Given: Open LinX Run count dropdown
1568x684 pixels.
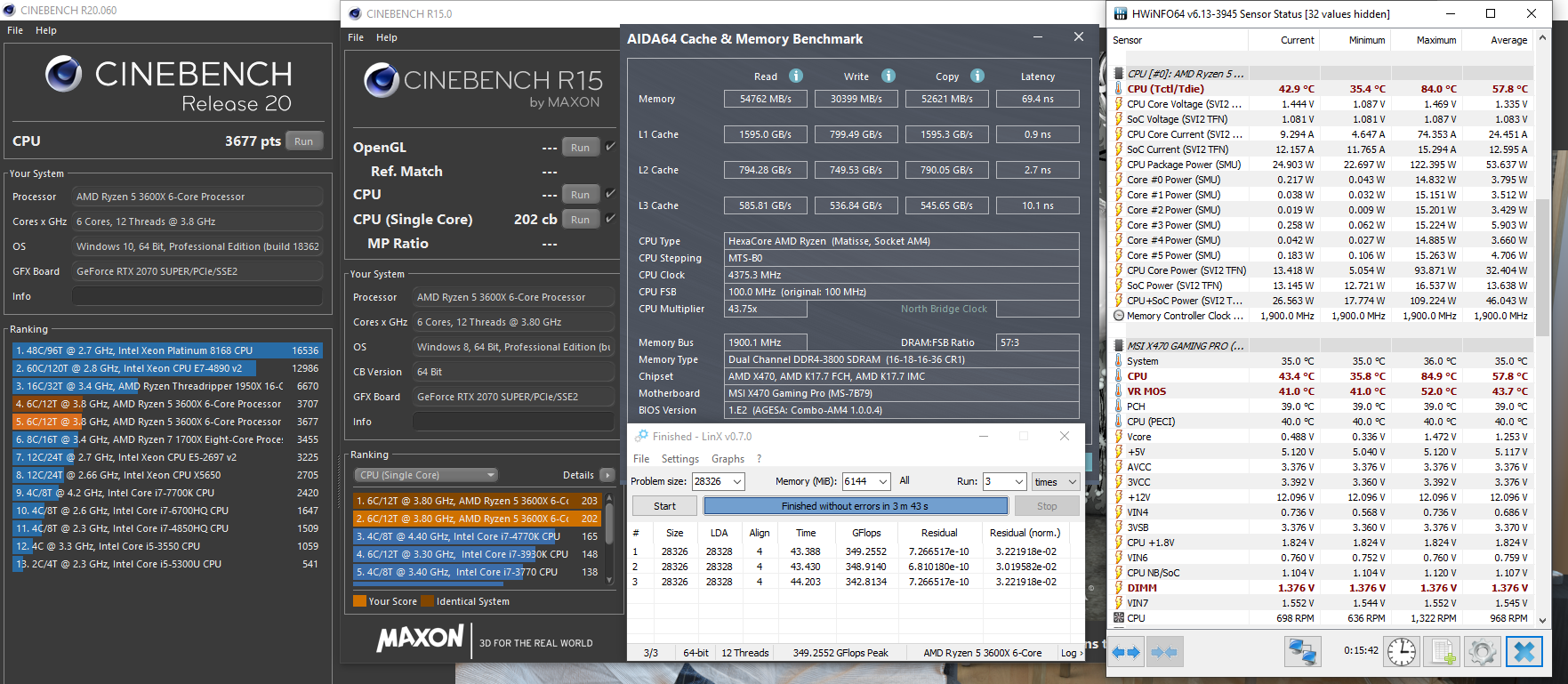Looking at the screenshot, I should click(x=1019, y=481).
